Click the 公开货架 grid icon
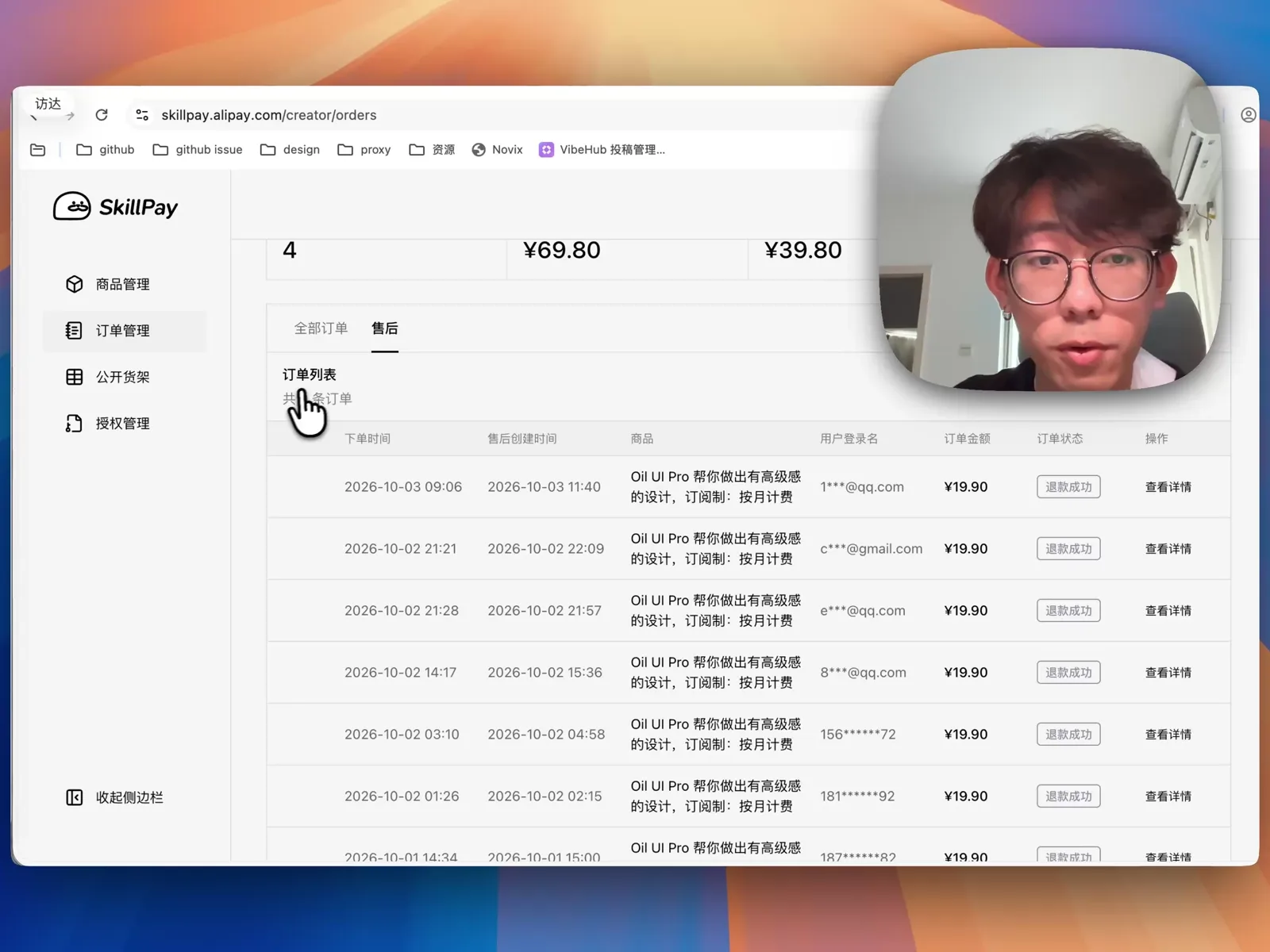 [74, 377]
